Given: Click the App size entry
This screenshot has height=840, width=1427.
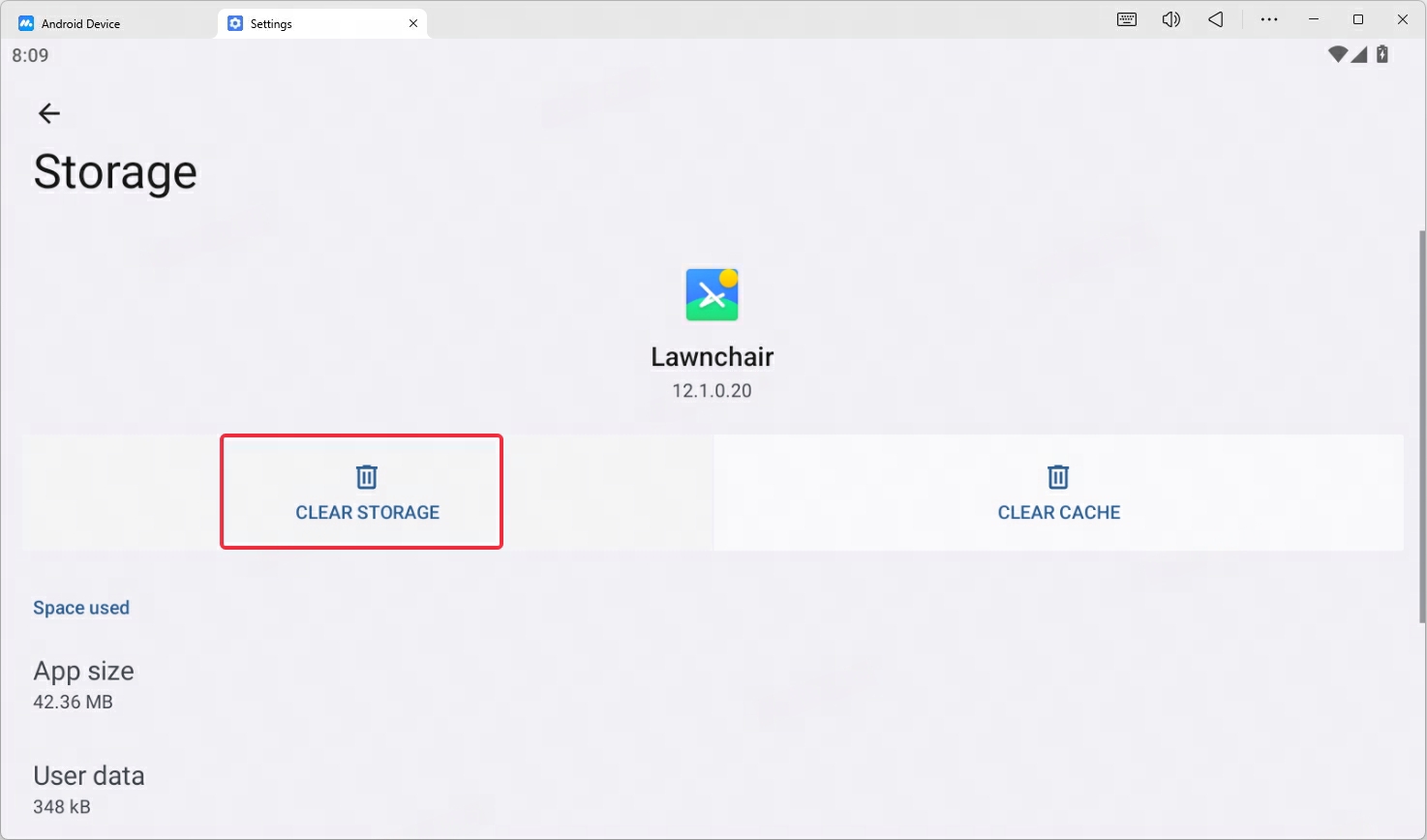Looking at the screenshot, I should click(x=713, y=685).
